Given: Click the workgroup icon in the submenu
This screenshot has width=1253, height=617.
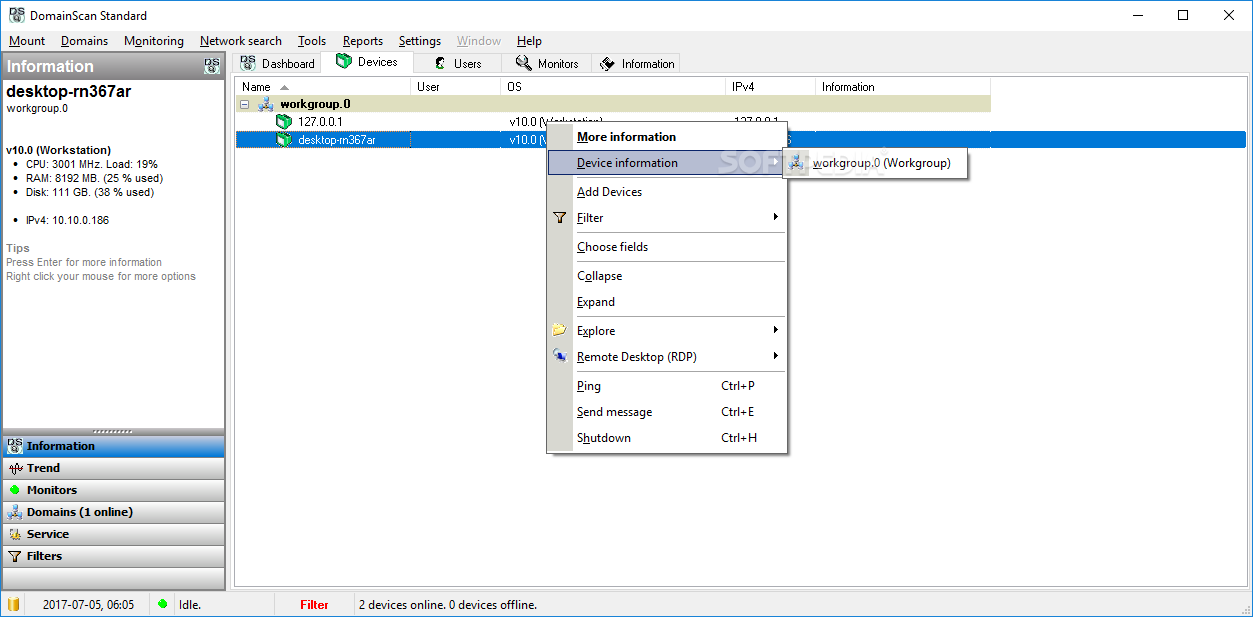Looking at the screenshot, I should 797,163.
